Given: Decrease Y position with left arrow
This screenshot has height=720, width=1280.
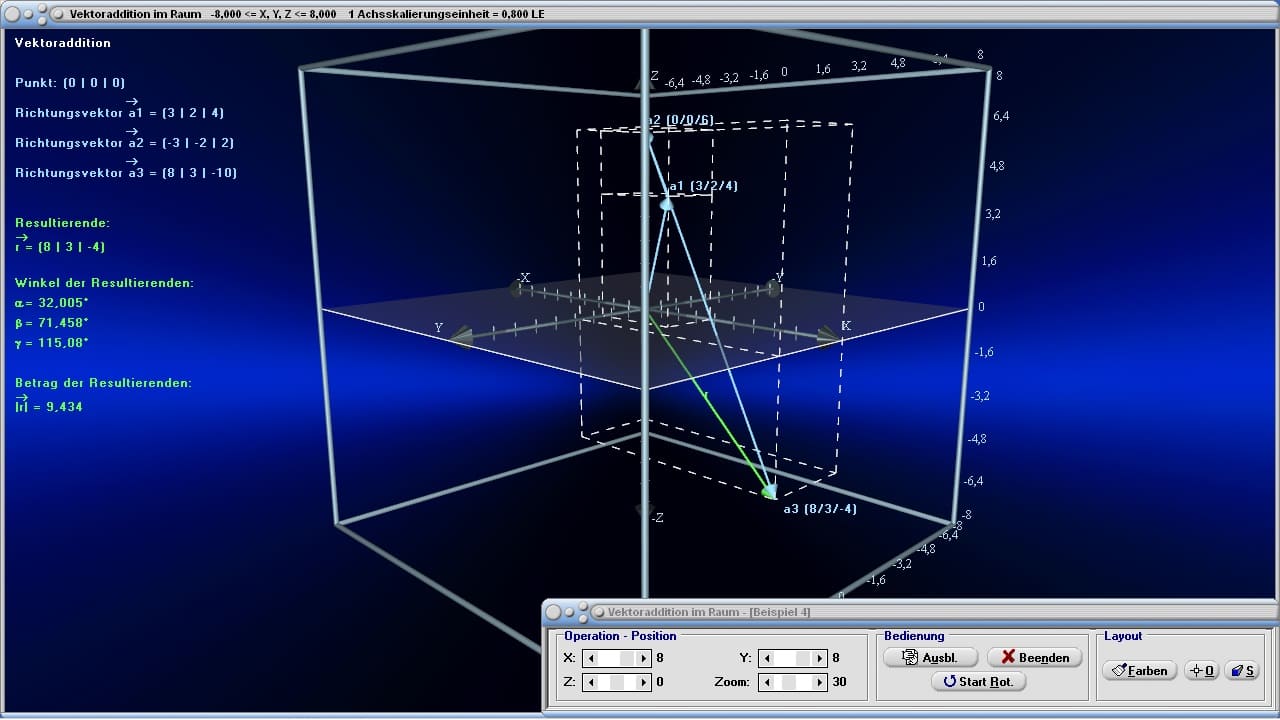Looking at the screenshot, I should click(x=766, y=658).
